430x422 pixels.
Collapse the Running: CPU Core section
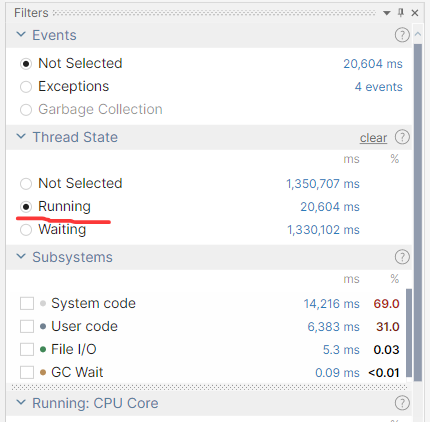coord(21,402)
